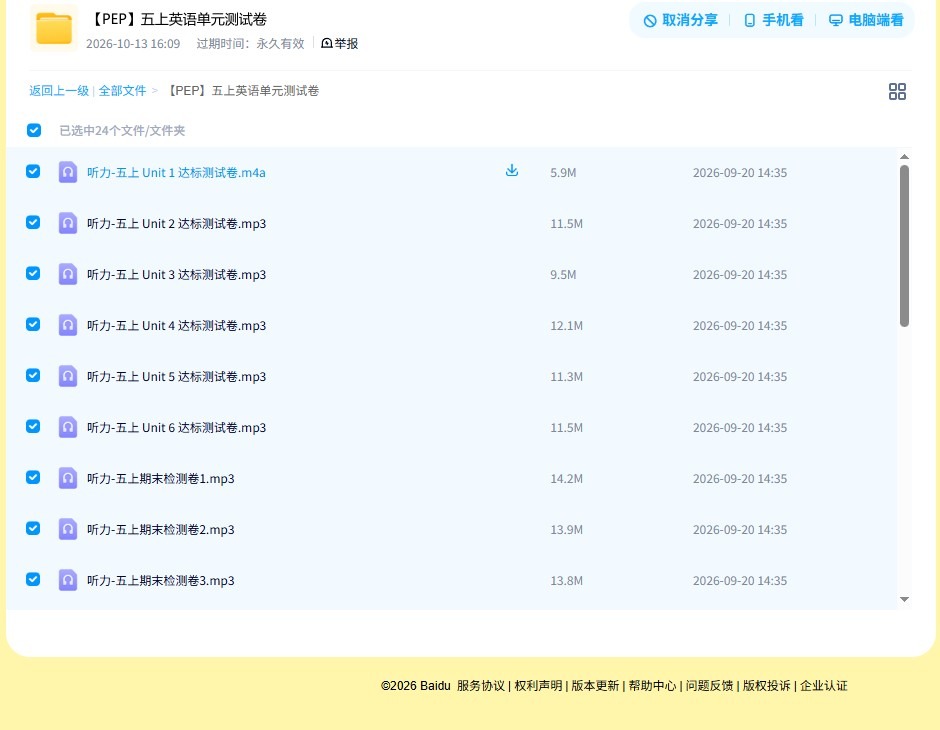
Task: Click audio icon of Unit 1 达标测试卷.m4a
Action: coord(68,172)
